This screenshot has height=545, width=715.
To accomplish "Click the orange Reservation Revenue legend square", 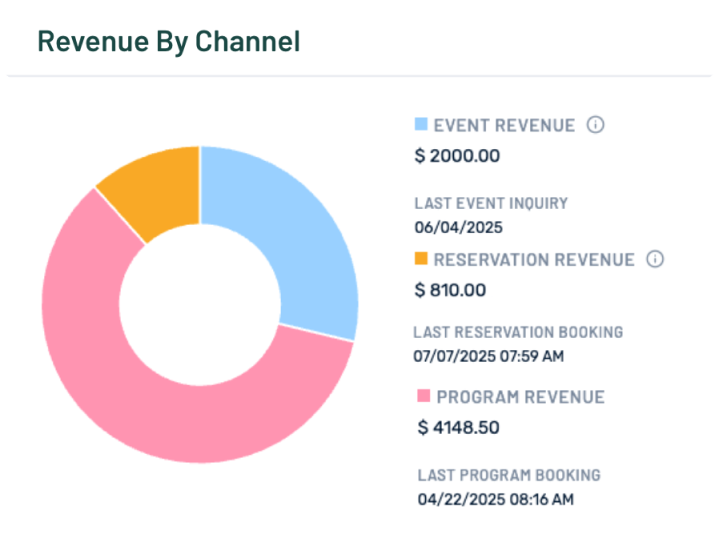I will pos(421,259).
